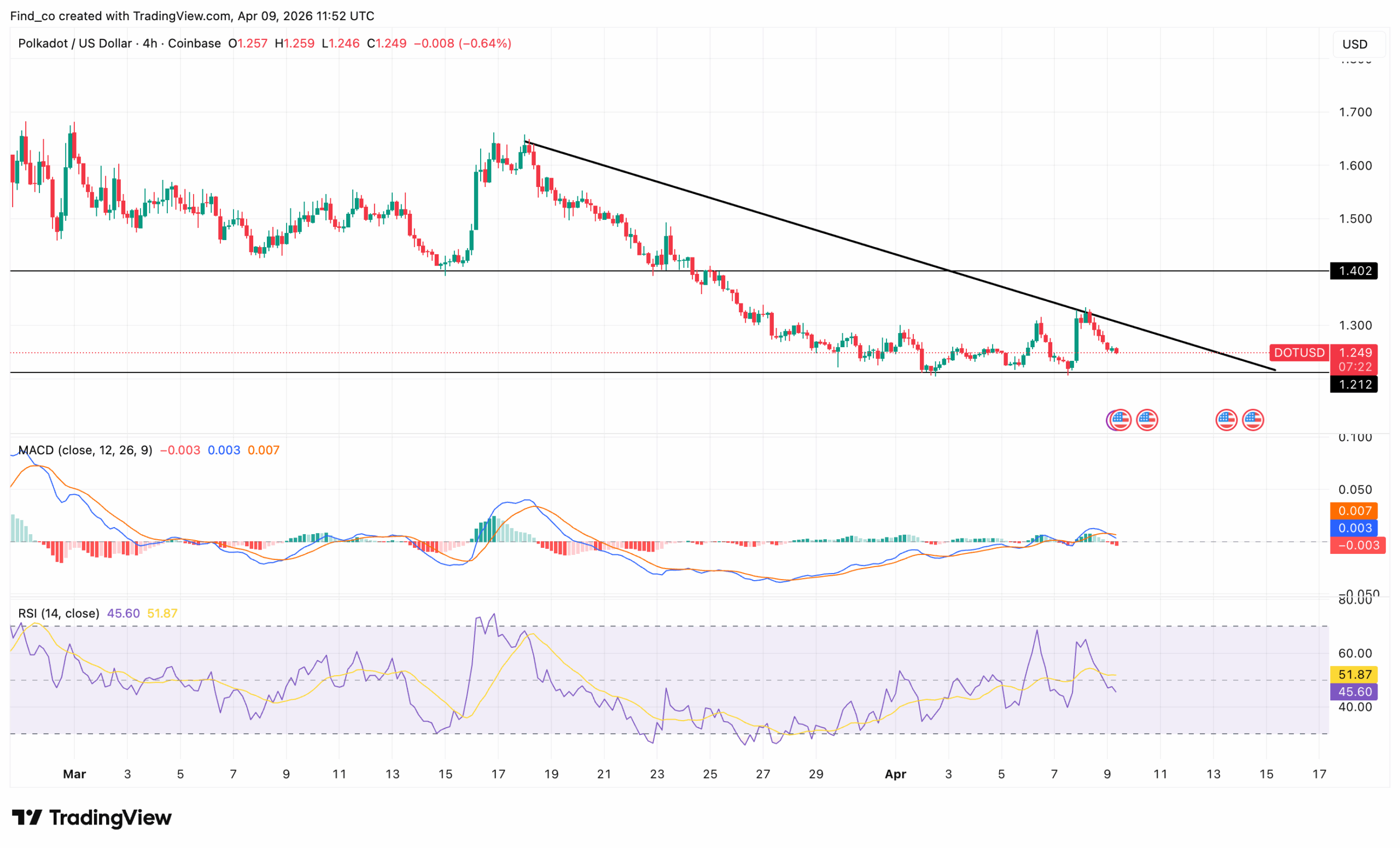Click the DOTUSD price tag label

tap(1299, 353)
